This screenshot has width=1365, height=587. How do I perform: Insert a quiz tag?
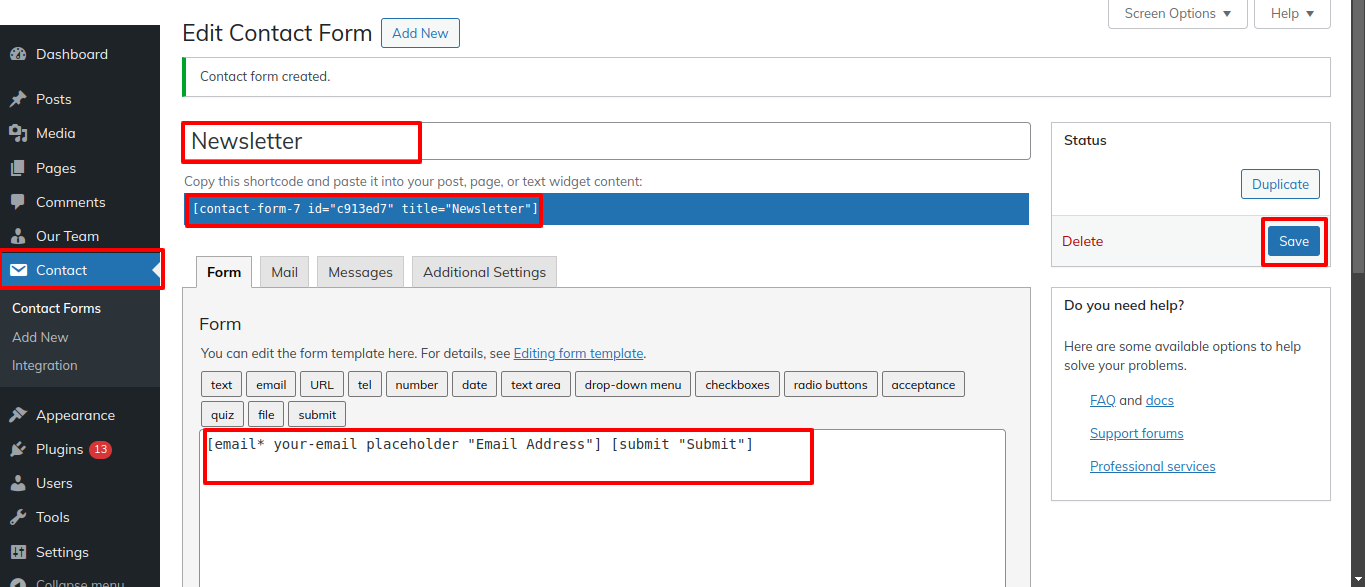pos(222,414)
